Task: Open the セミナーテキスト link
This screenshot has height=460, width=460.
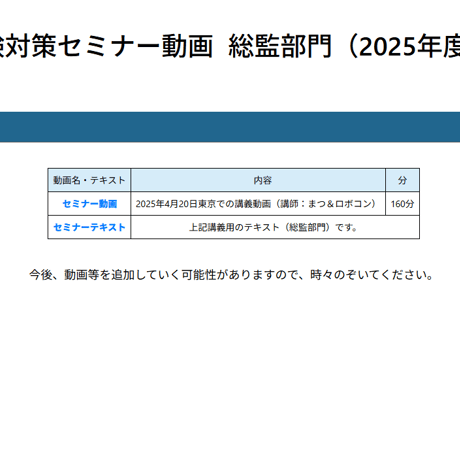Action: (89, 227)
